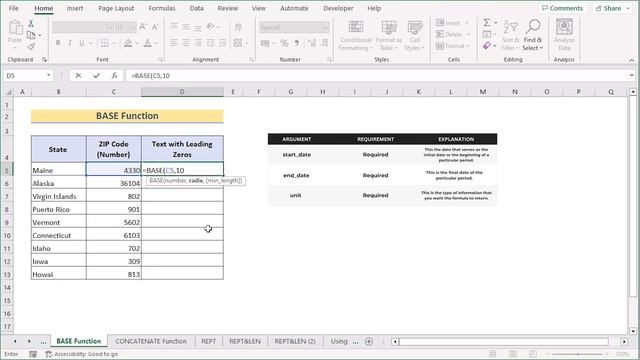Screen dimensions: 640x360
Task: Open the font name dropdown
Action: (x=110, y=27)
